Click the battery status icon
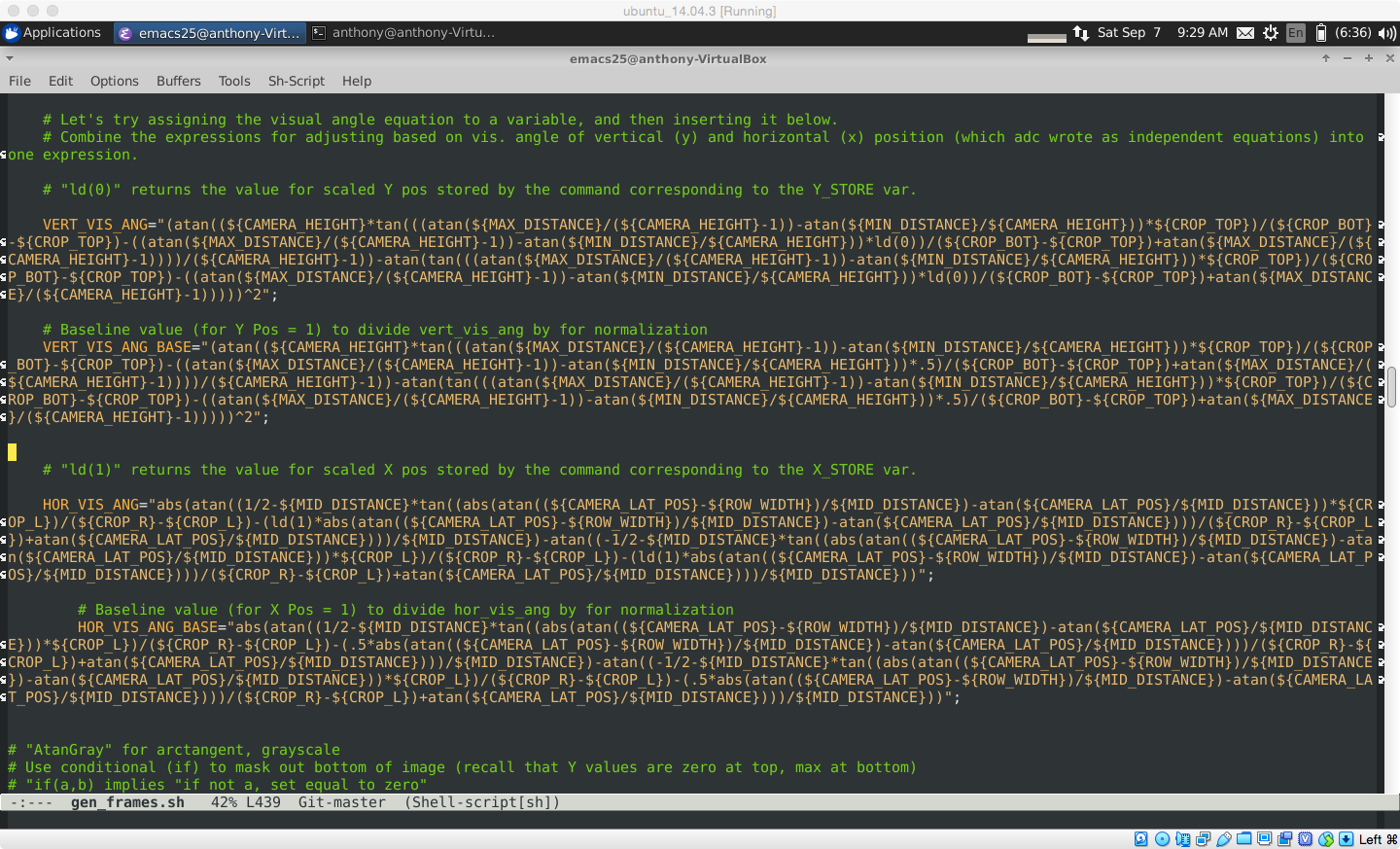The width and height of the screenshot is (1400, 849). pos(1320,33)
